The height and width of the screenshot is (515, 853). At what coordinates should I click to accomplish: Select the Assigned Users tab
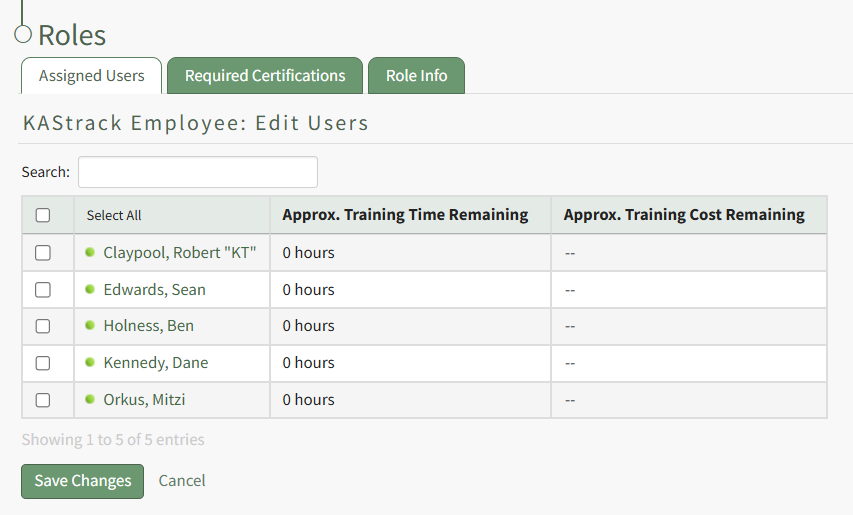91,76
